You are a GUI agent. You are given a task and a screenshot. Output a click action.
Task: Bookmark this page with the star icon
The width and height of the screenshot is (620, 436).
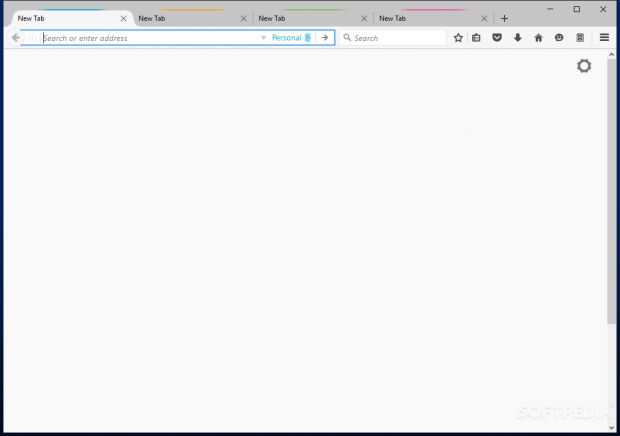(458, 38)
